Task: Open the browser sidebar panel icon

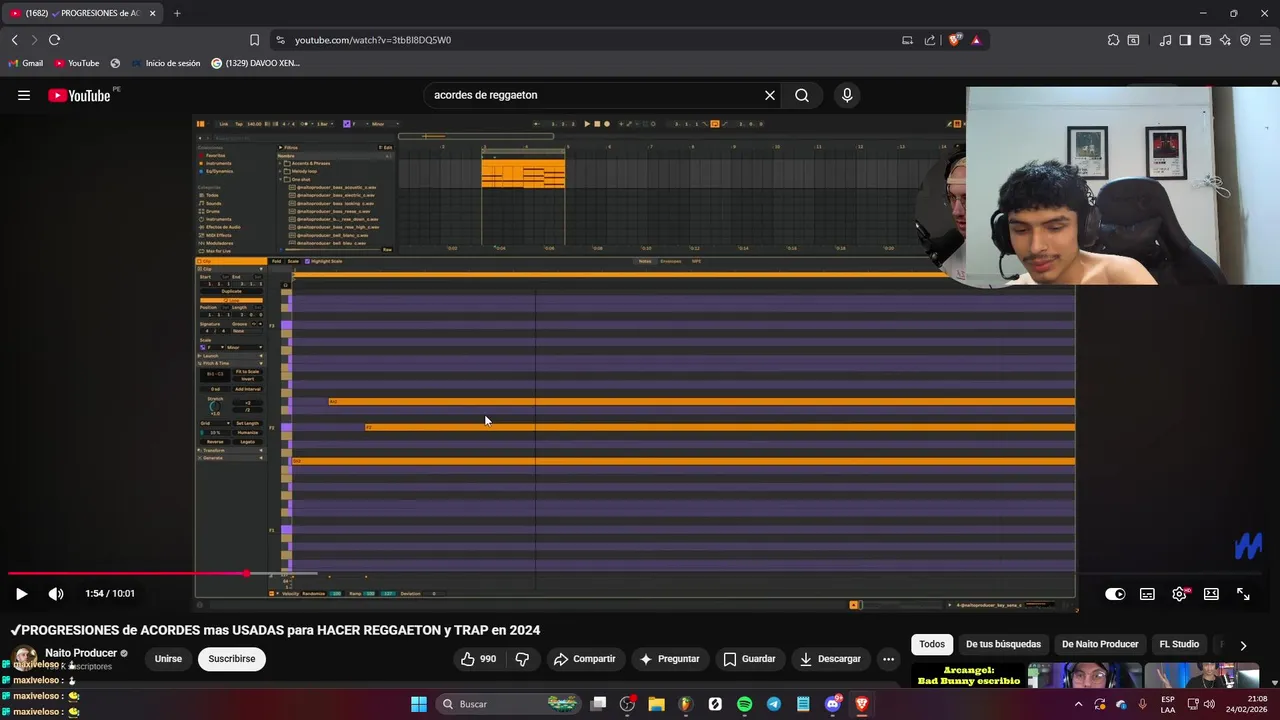Action: point(1185,40)
